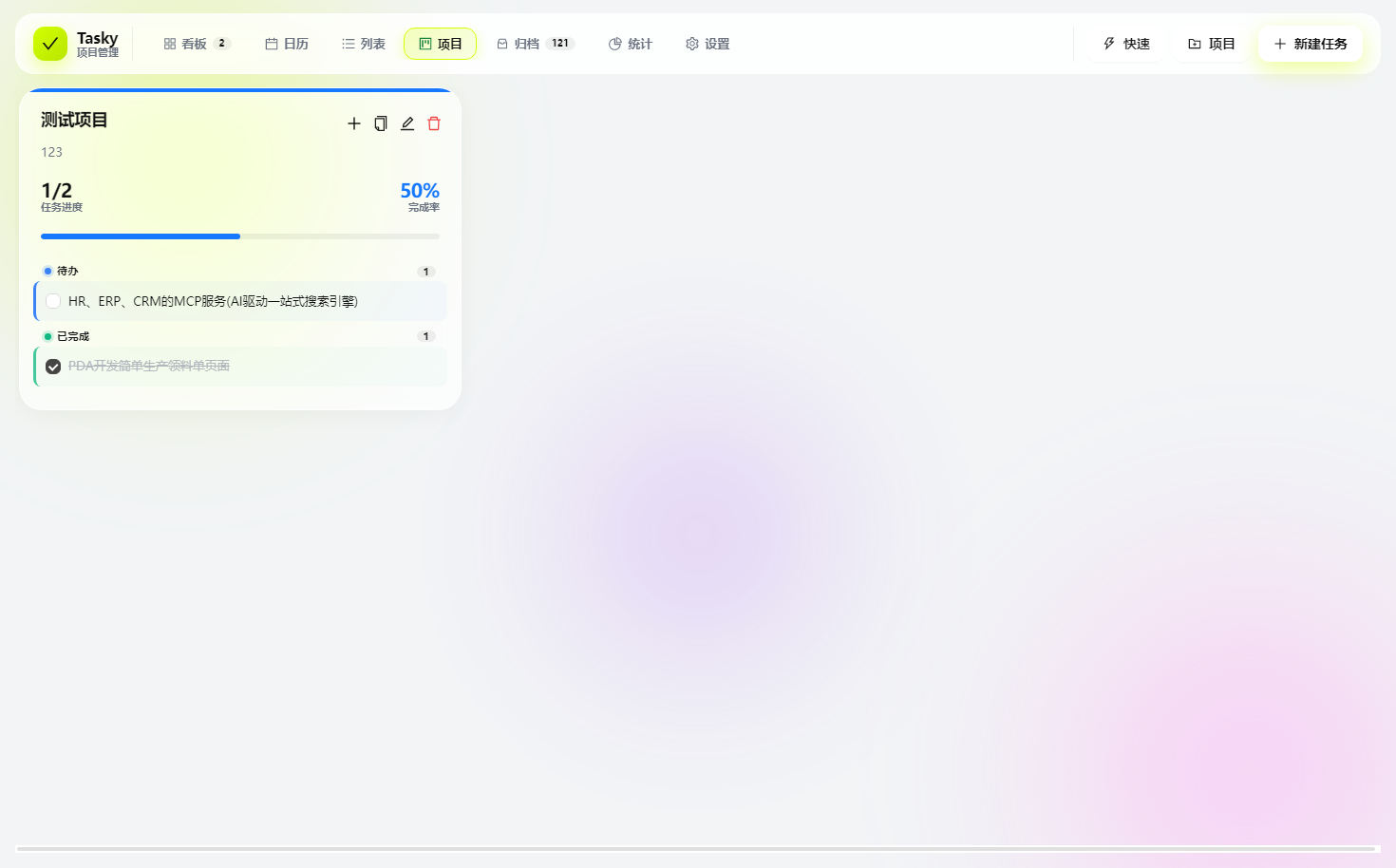1396x868 pixels.
Task: Delete project with the red trash icon
Action: pos(434,123)
